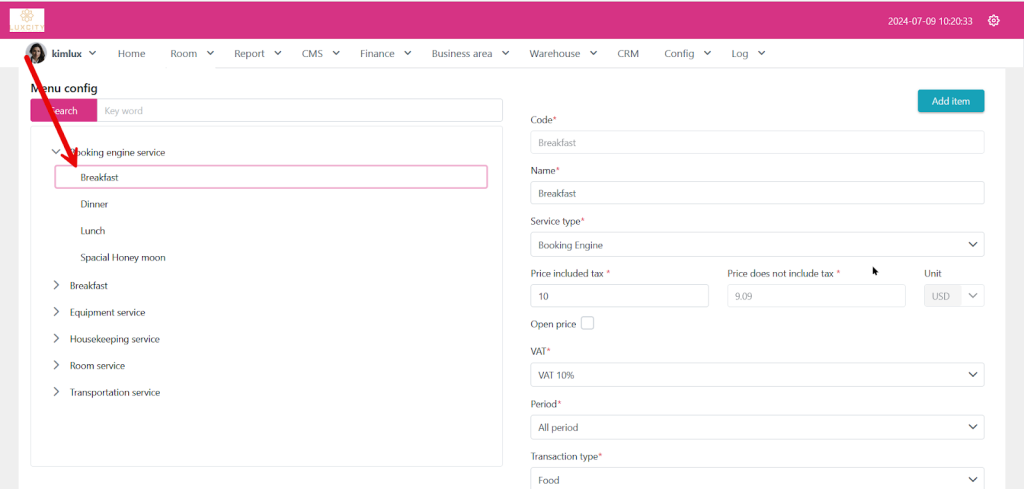
Task: Open the USD unit dropdown
Action: click(971, 296)
